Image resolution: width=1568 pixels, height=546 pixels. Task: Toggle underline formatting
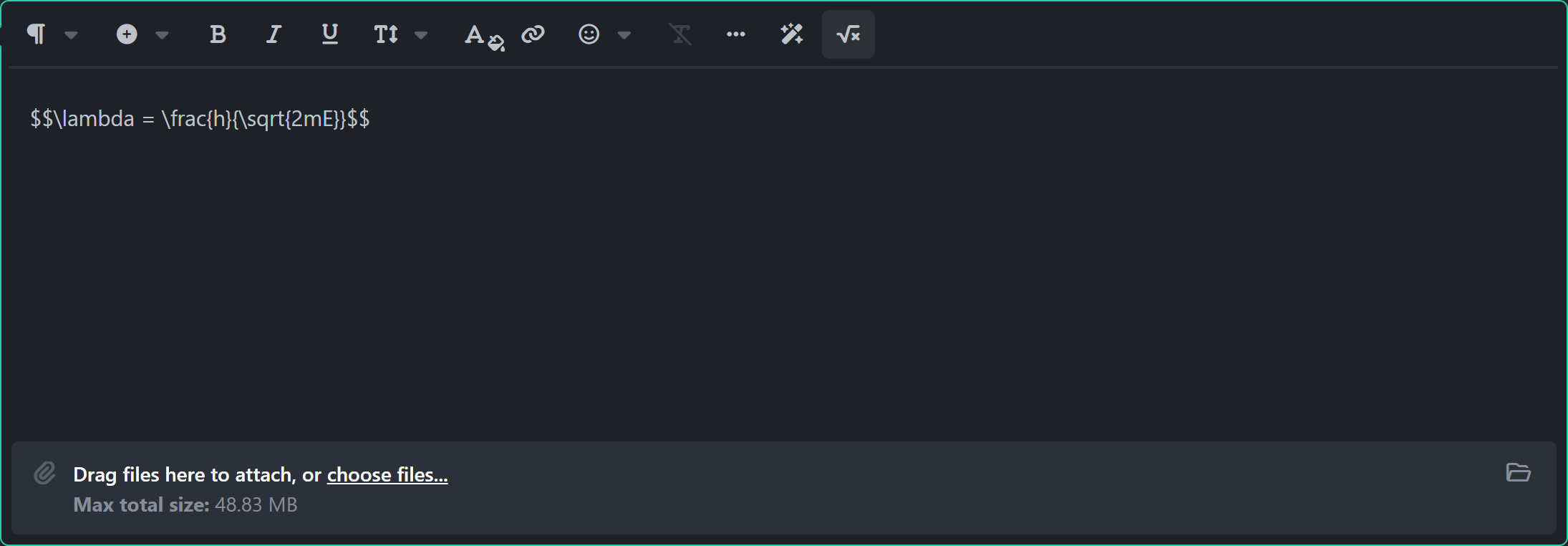pyautogui.click(x=329, y=34)
